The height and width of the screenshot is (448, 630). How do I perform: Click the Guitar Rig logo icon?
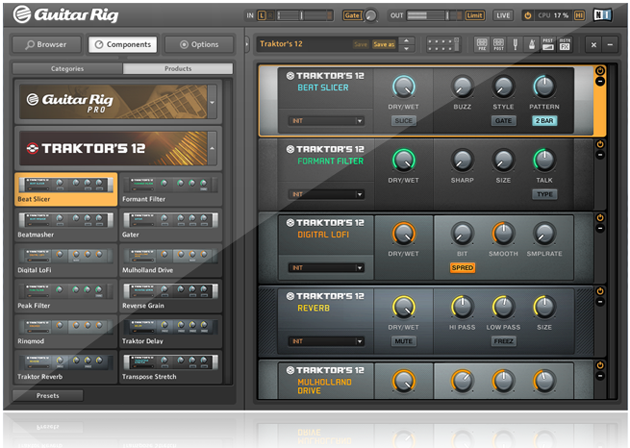pos(22,14)
